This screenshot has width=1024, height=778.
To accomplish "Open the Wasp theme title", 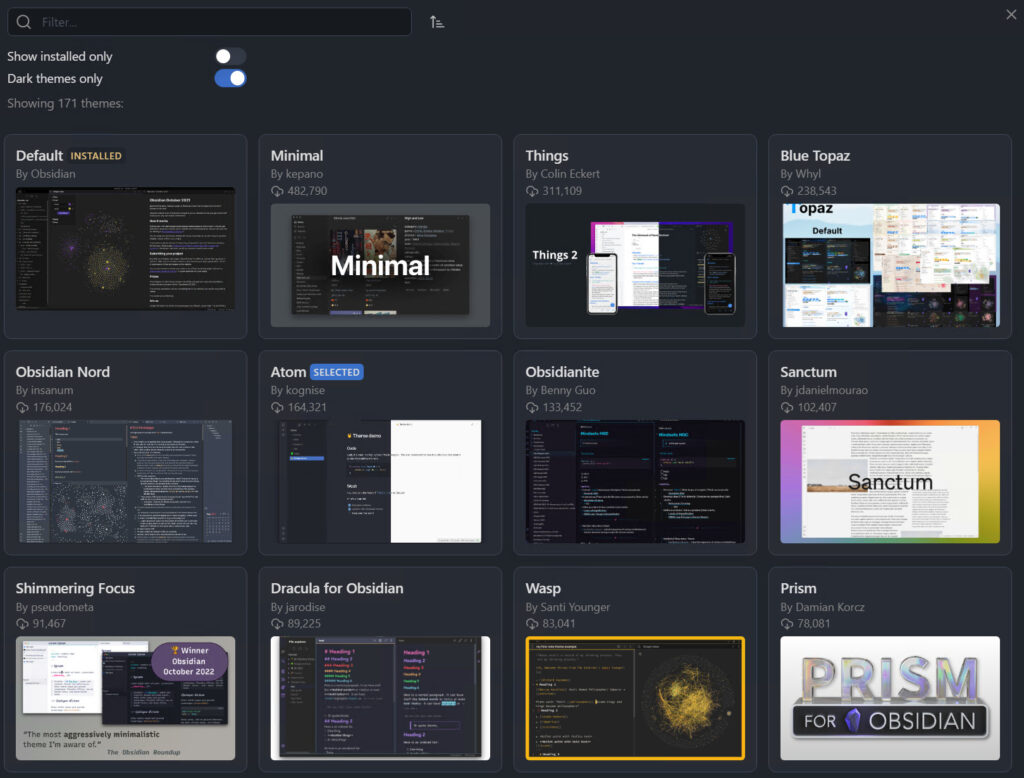I will point(543,588).
